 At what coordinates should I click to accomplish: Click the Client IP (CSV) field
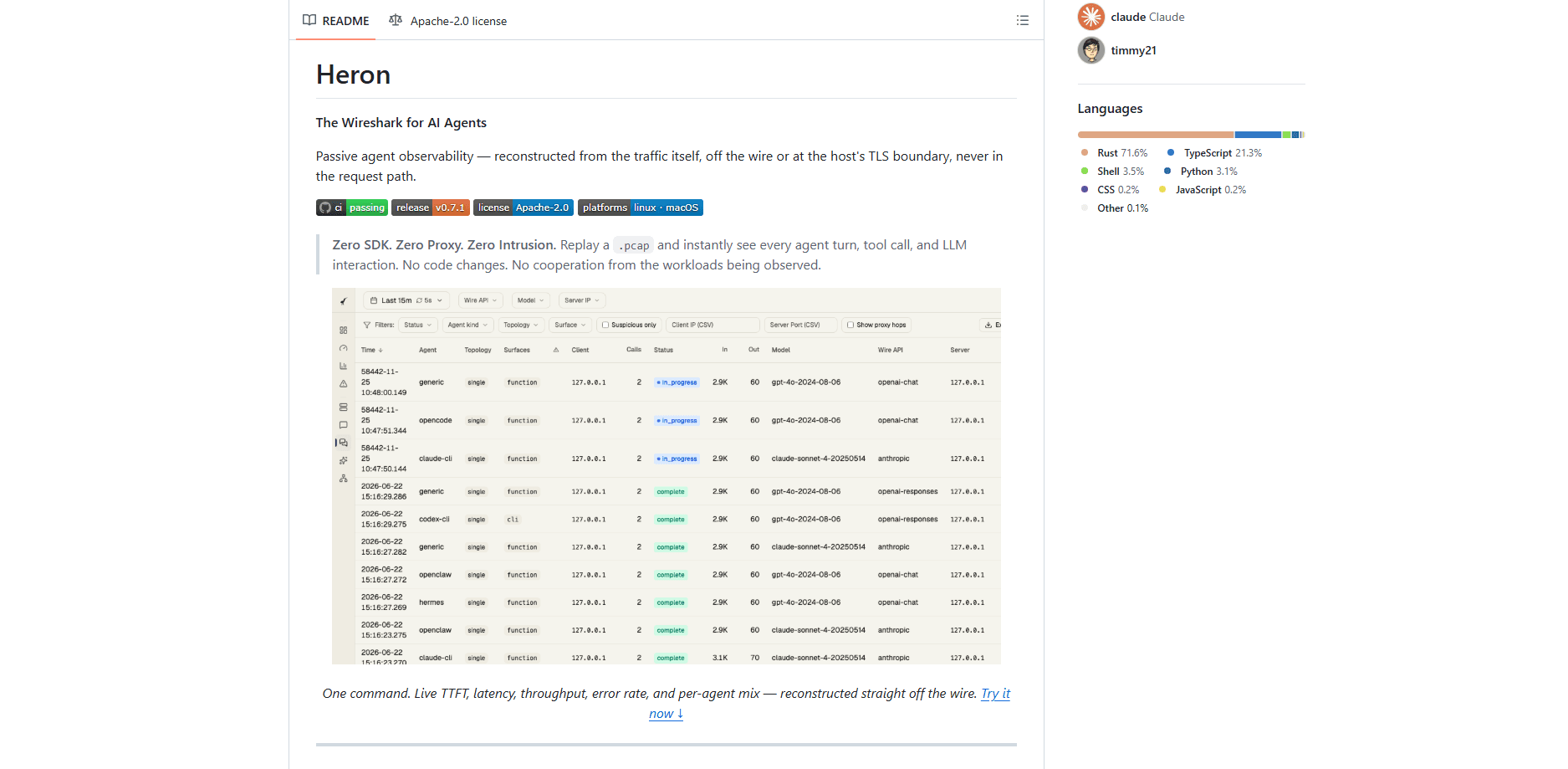[712, 325]
